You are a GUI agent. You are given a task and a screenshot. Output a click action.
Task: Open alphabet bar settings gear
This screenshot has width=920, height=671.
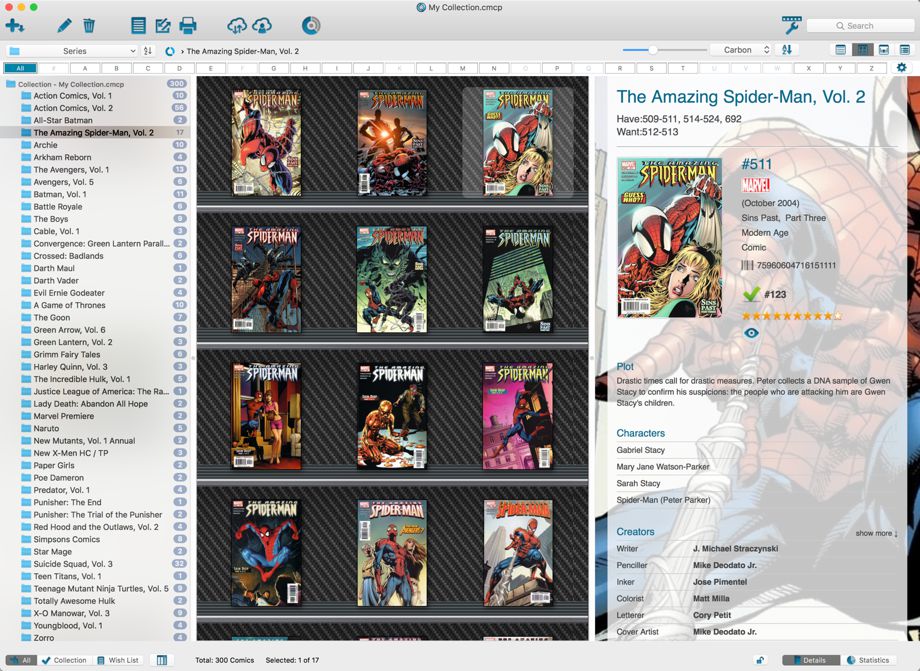point(902,67)
